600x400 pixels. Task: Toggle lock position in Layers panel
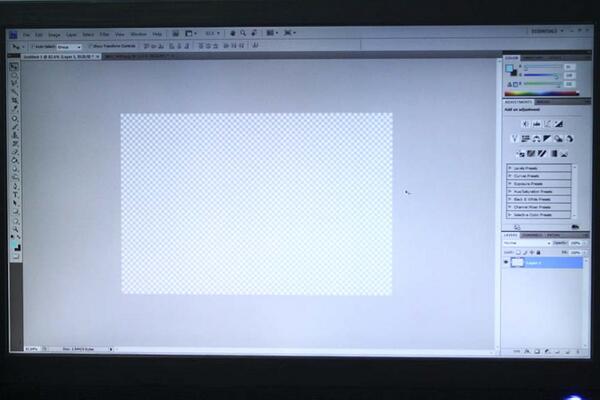tap(532, 253)
